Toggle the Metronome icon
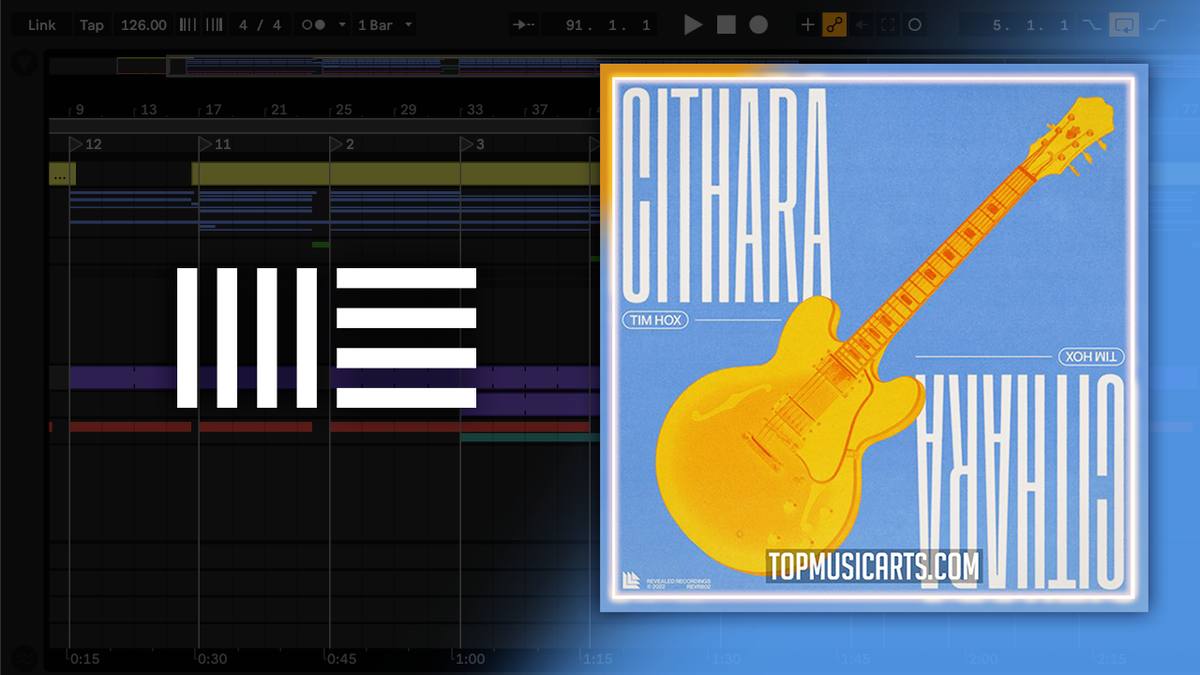 (315, 24)
